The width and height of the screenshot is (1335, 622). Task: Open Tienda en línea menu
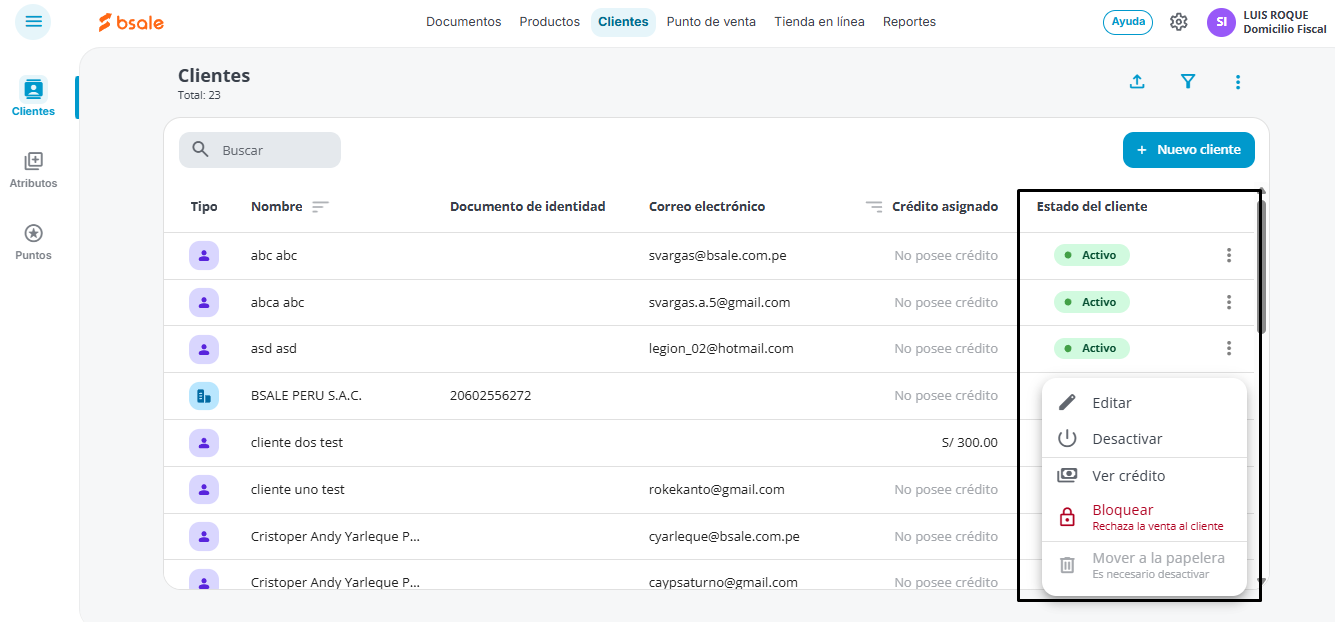(819, 22)
